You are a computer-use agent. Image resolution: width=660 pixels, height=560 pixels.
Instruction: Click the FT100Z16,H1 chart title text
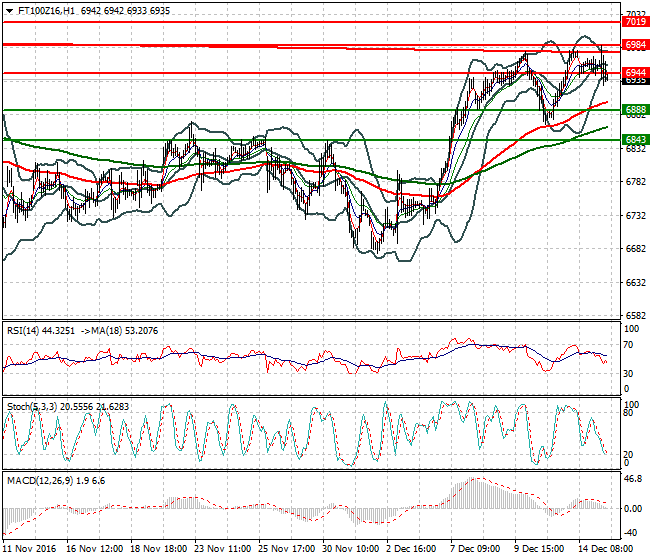pyautogui.click(x=46, y=11)
